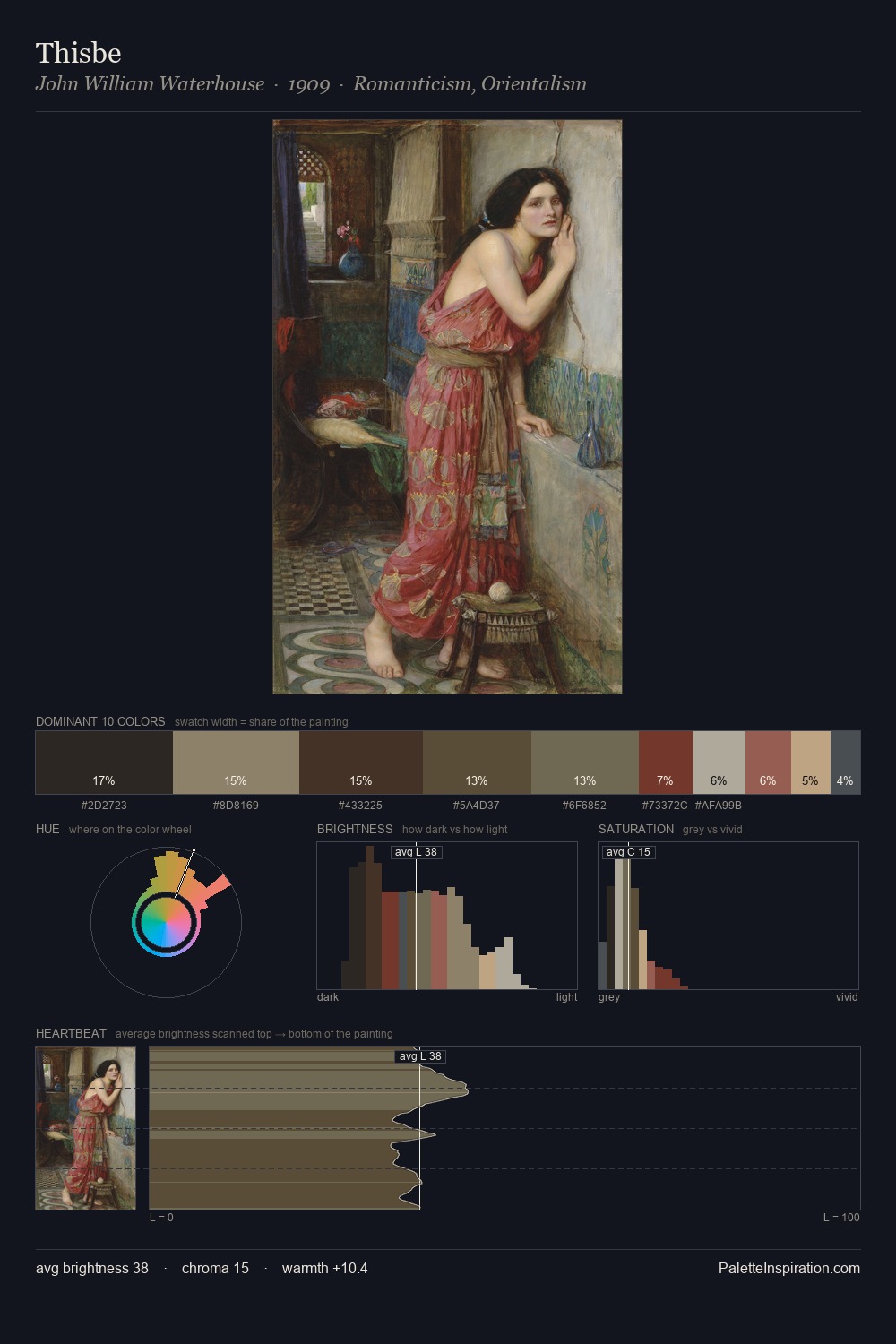Image resolution: width=896 pixels, height=1344 pixels.
Task: Click the 'avg L 38' brightness label
Action: (417, 852)
